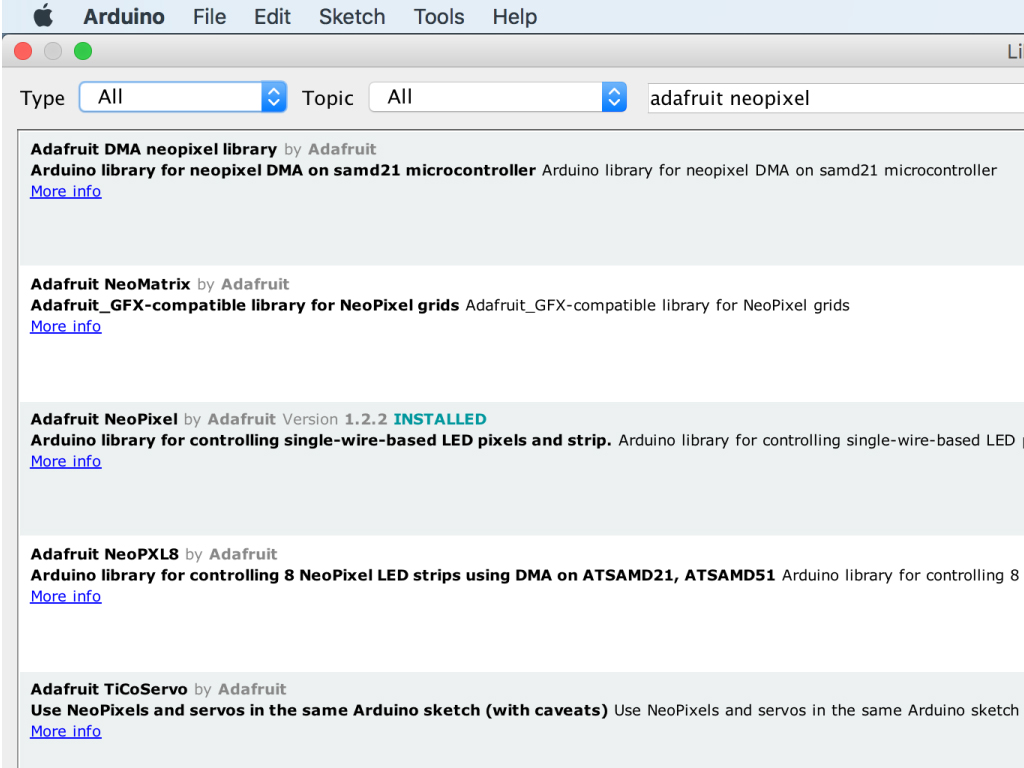
Task: Open the Help menu
Action: (x=515, y=16)
